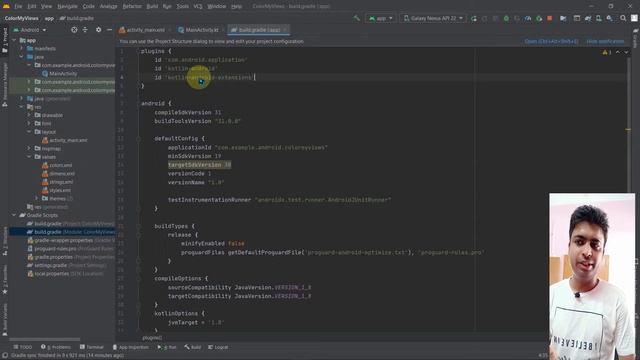This screenshot has height=360, width=640.
Task: Click the Select Opened File target icon
Action: point(74,30)
